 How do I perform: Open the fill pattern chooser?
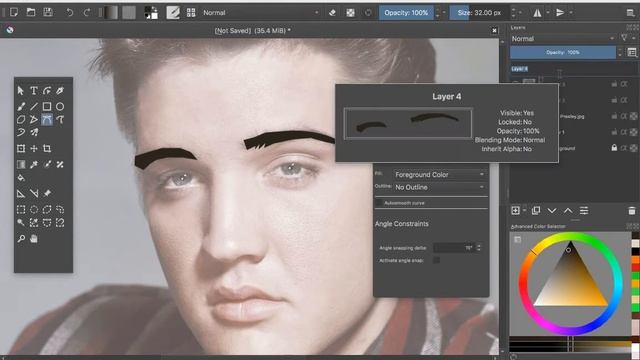pyautogui.click(x=129, y=13)
